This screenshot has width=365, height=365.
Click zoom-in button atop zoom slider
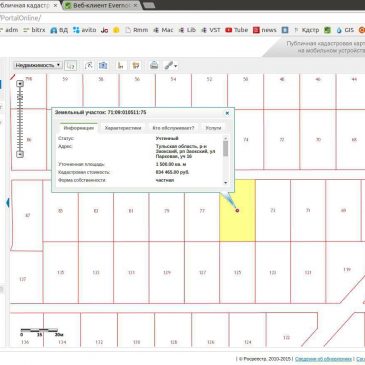click(x=20, y=83)
